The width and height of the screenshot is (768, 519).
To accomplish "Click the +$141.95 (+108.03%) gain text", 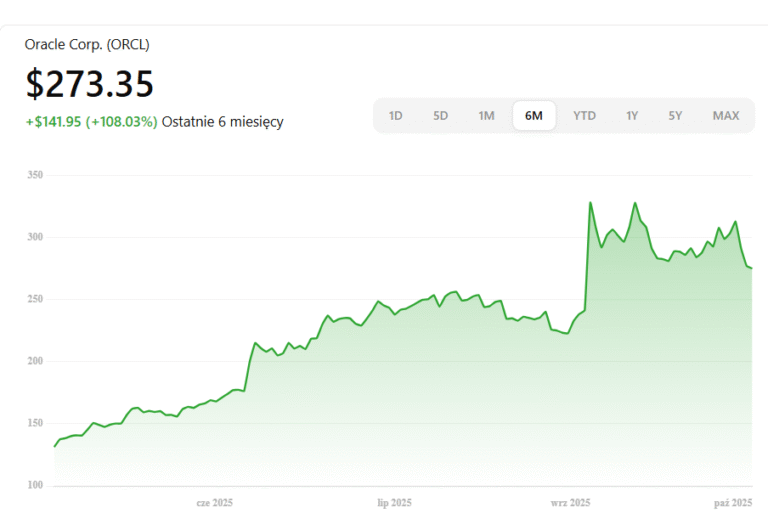I will tap(91, 122).
